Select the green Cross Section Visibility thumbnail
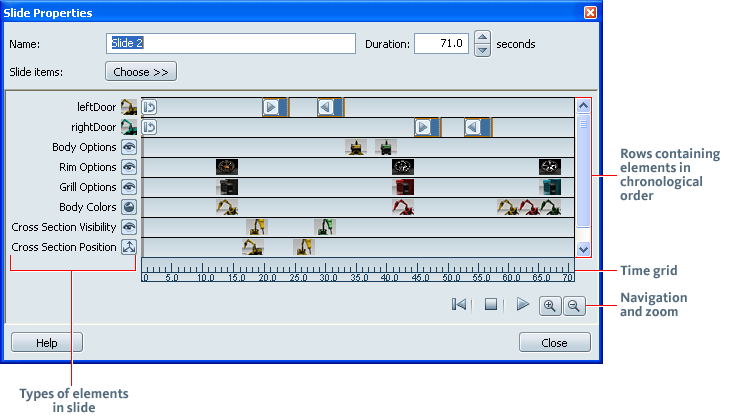 coord(325,227)
